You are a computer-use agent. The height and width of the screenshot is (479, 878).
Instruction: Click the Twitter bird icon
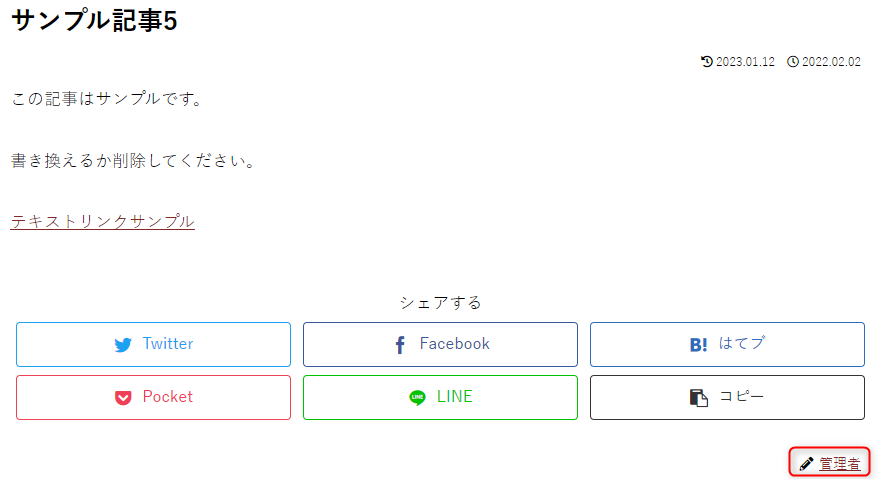coord(123,345)
